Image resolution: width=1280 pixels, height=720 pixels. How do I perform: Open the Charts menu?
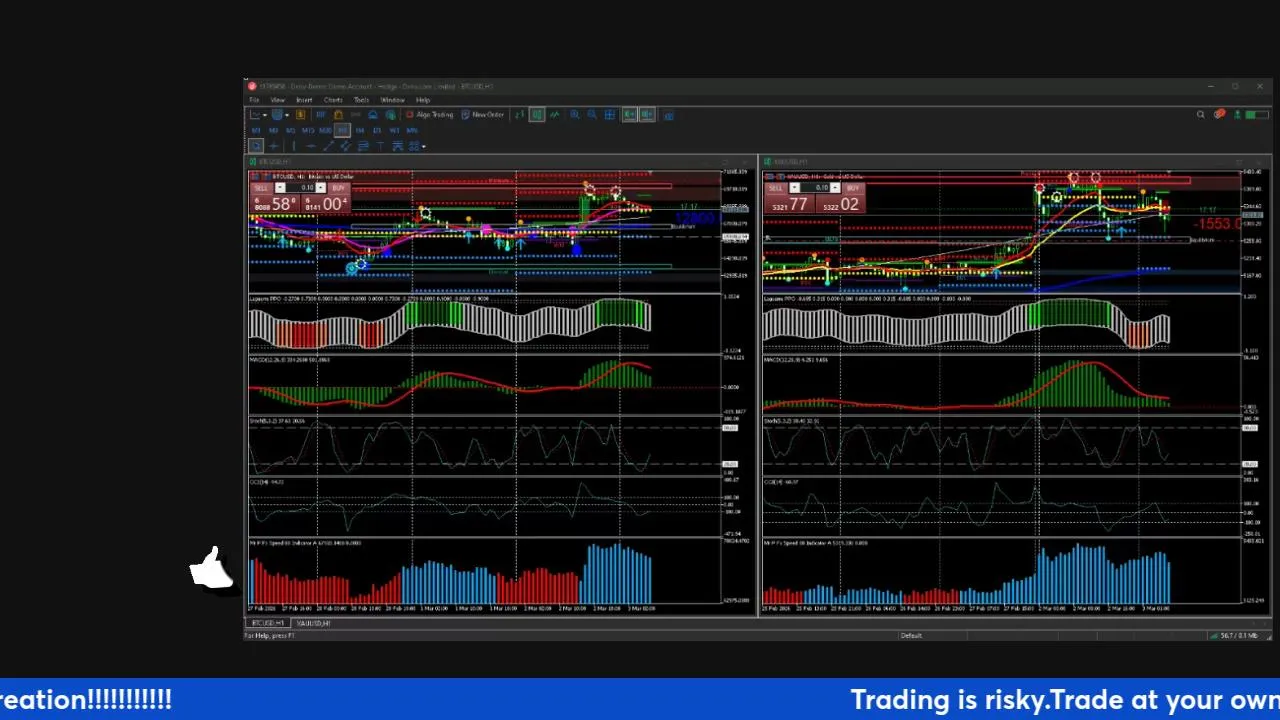pyautogui.click(x=333, y=100)
